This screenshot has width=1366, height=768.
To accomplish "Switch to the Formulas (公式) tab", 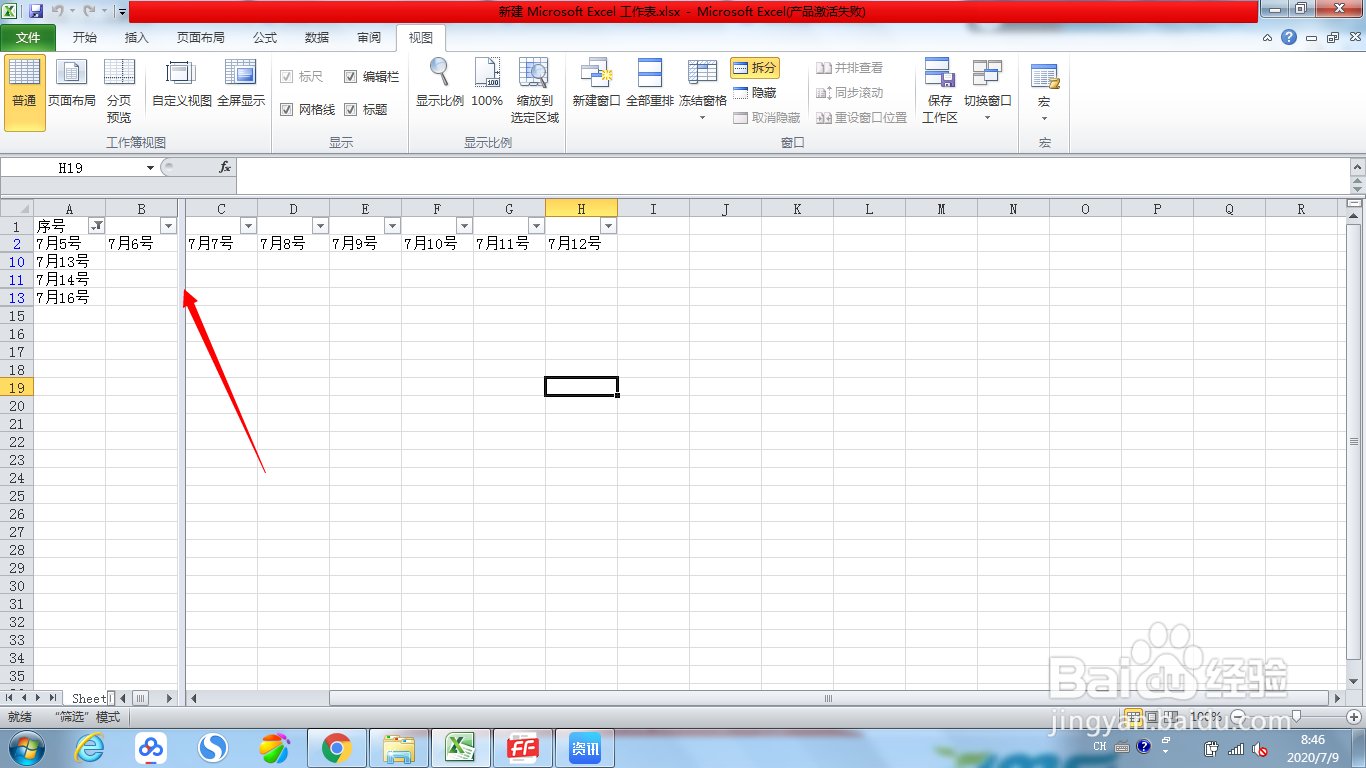I will pyautogui.click(x=265, y=38).
